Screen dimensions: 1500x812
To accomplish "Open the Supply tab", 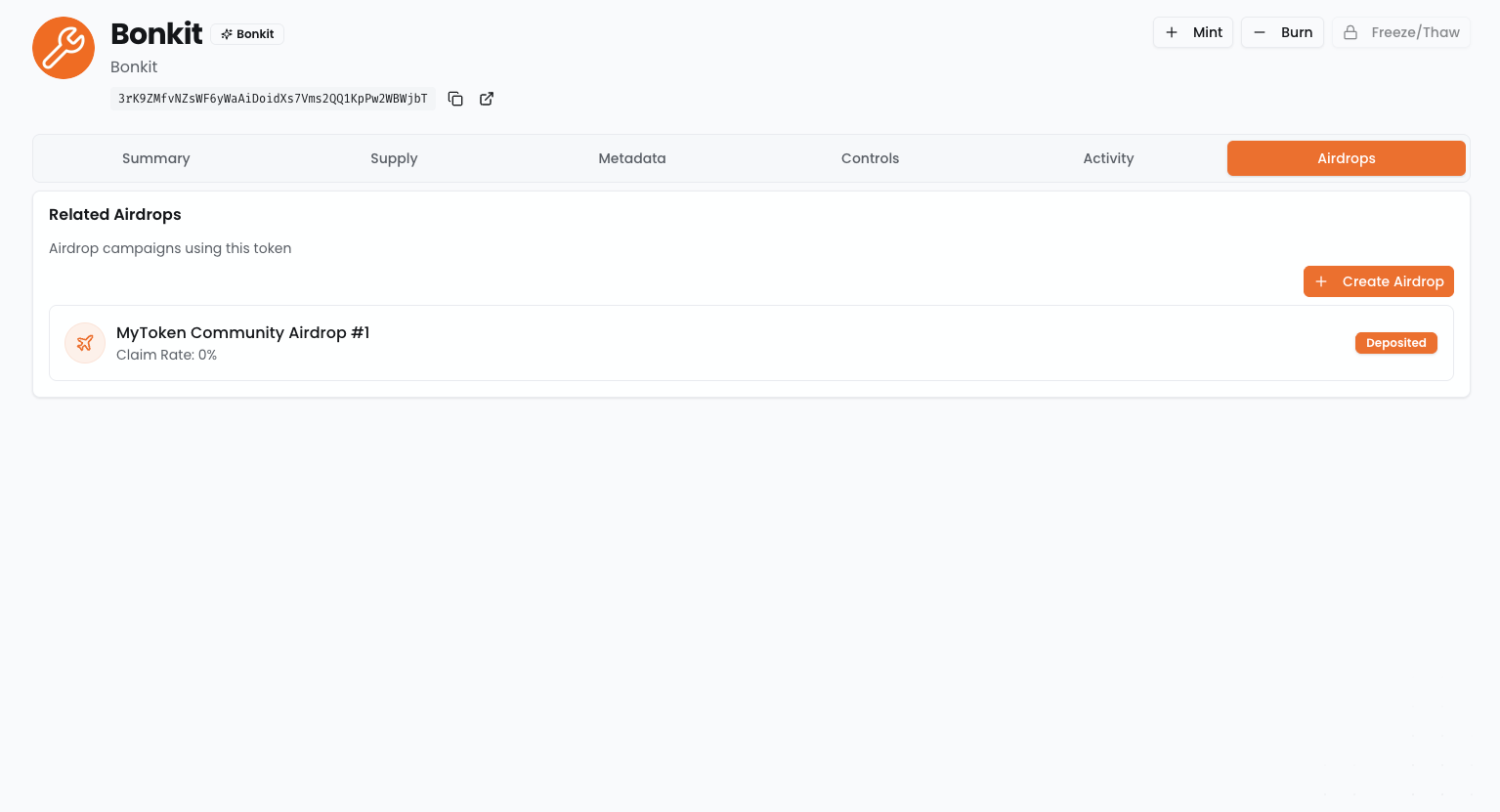I will pyautogui.click(x=394, y=158).
